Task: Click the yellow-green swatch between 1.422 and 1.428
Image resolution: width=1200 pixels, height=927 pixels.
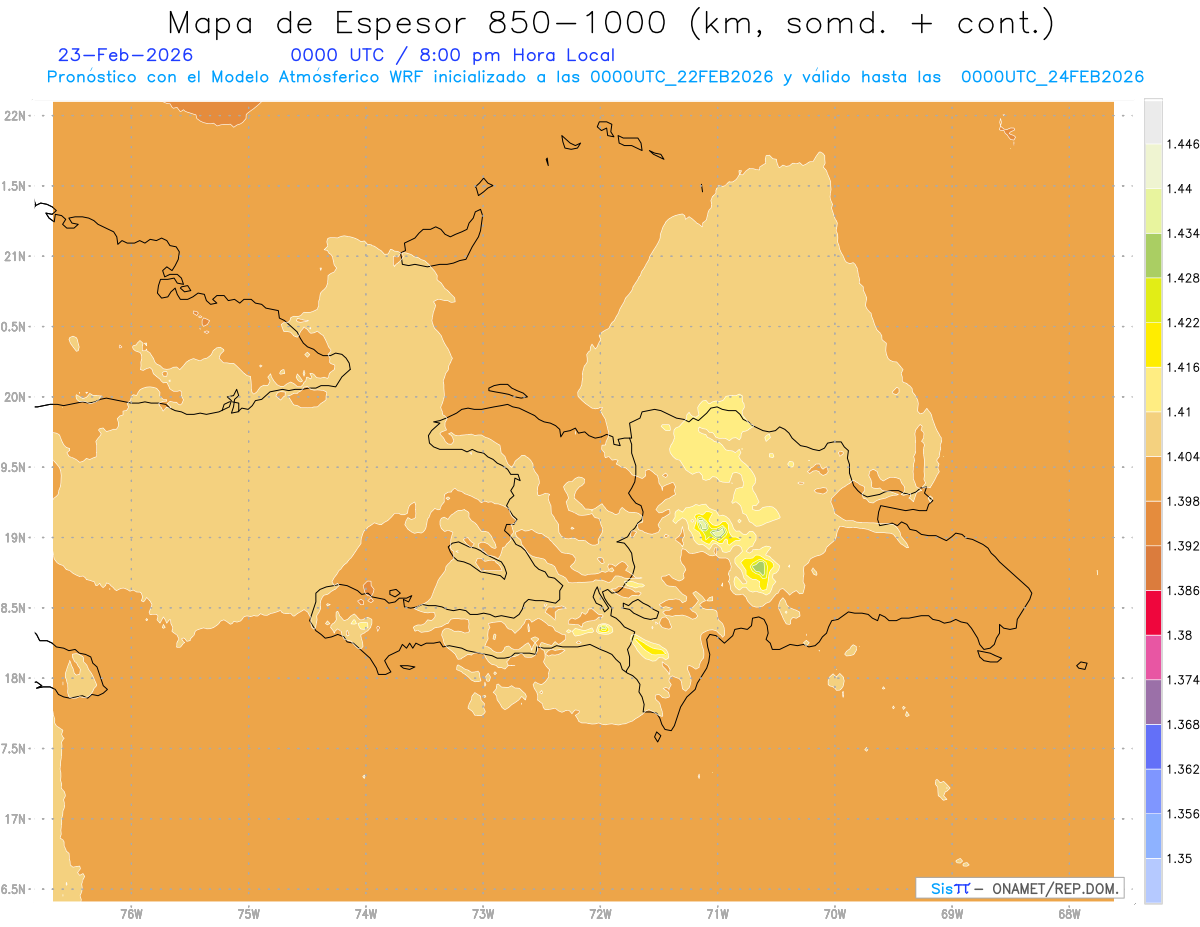Action: click(x=1154, y=300)
